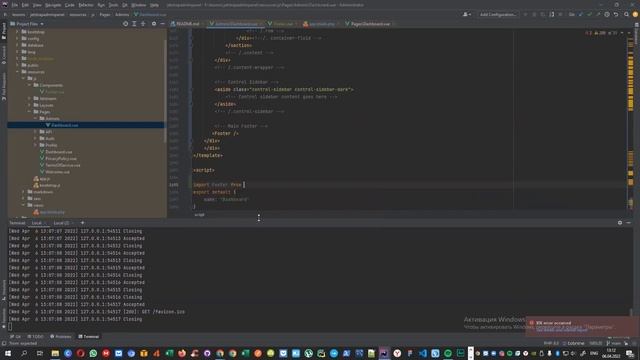Open the Code menu
Screen dimensions: 640x360
pyautogui.click(x=70, y=5)
